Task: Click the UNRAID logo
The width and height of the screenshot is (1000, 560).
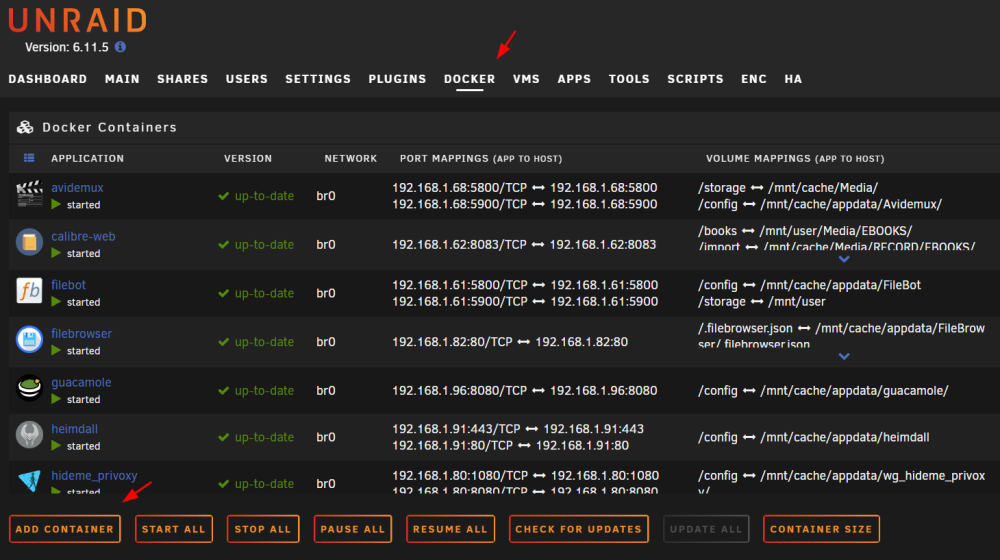Action: click(78, 20)
